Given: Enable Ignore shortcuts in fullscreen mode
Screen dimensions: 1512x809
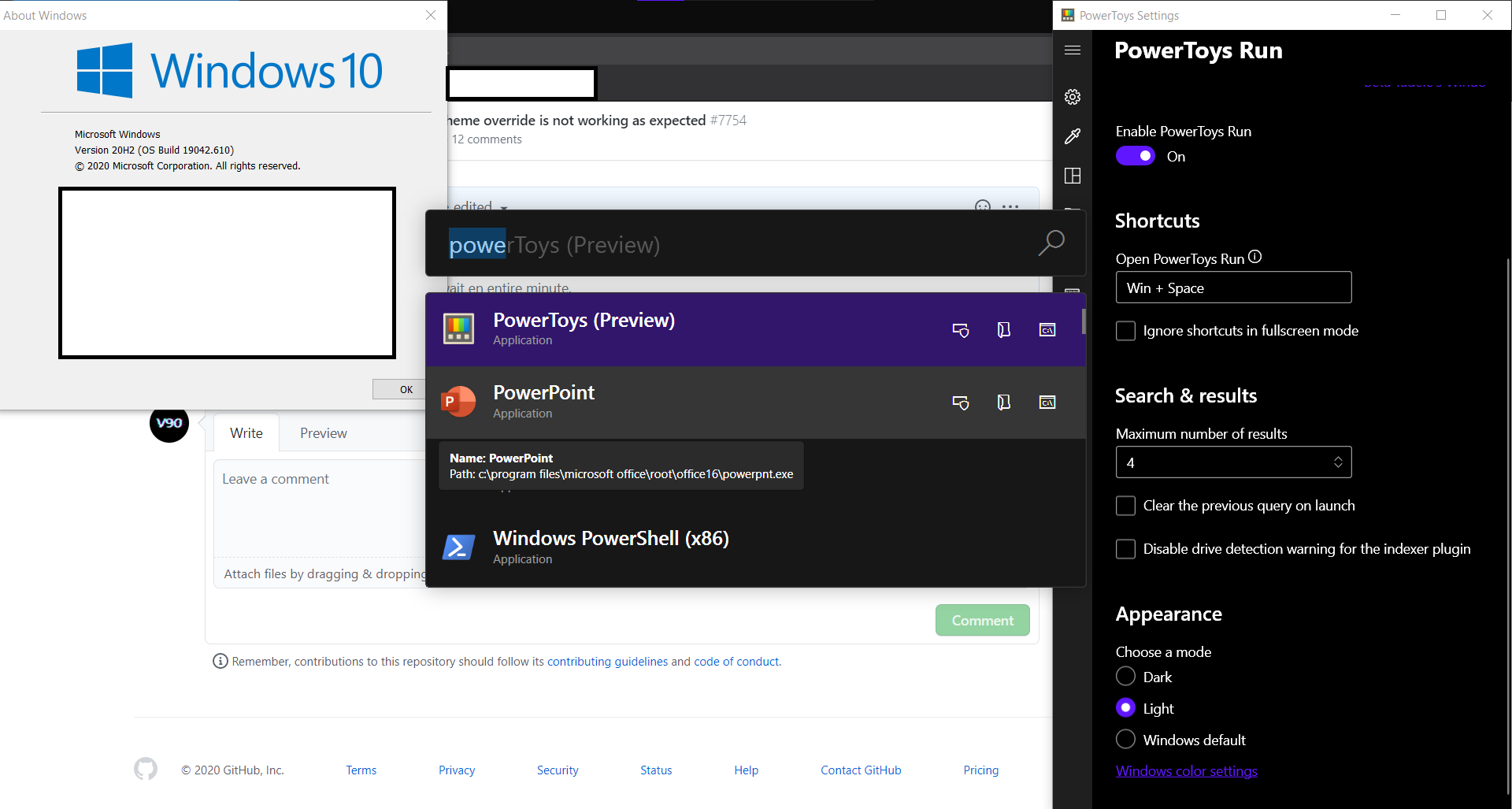Looking at the screenshot, I should click(x=1125, y=330).
